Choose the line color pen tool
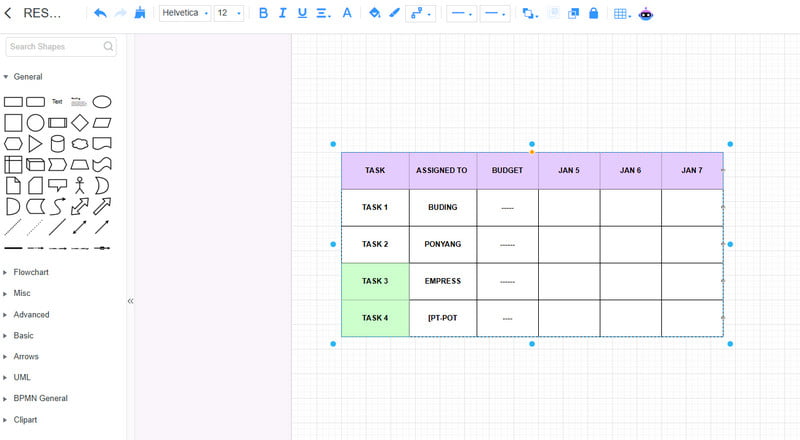This screenshot has width=800, height=440. pyautogui.click(x=394, y=13)
